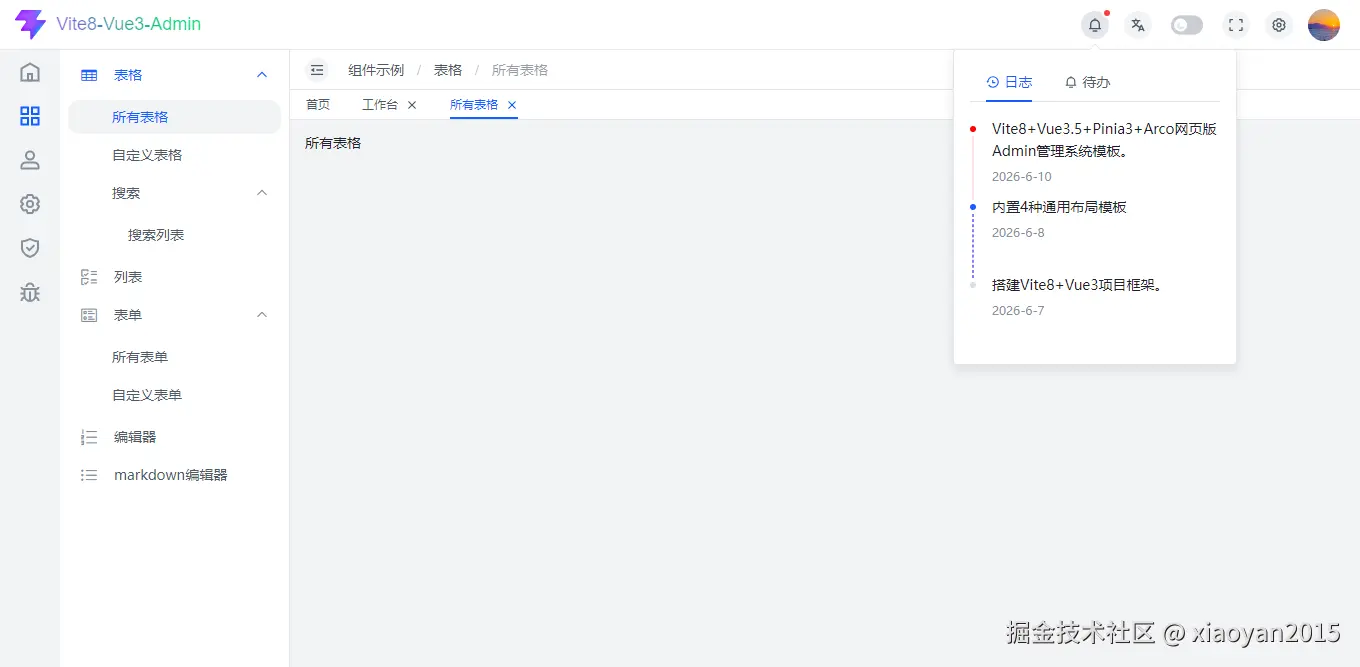Image resolution: width=1360 pixels, height=667 pixels.
Task: Collapse the 表格 submenu chevron
Action: click(262, 75)
